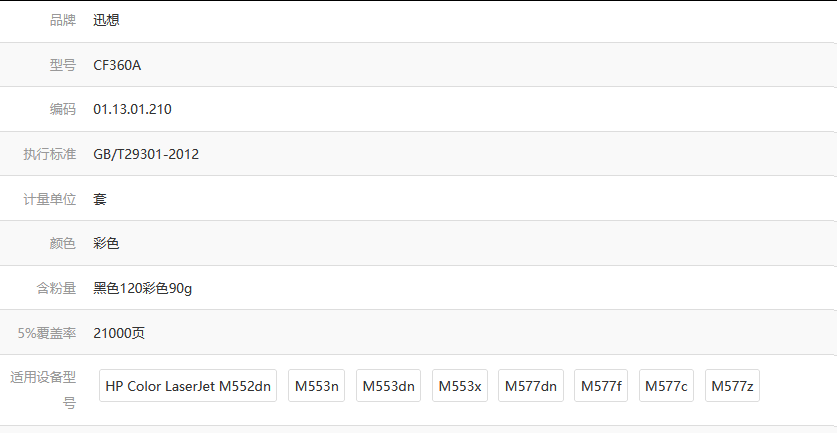Image resolution: width=837 pixels, height=433 pixels.
Task: Click the standard value GB/T29301-2012
Action: point(146,154)
